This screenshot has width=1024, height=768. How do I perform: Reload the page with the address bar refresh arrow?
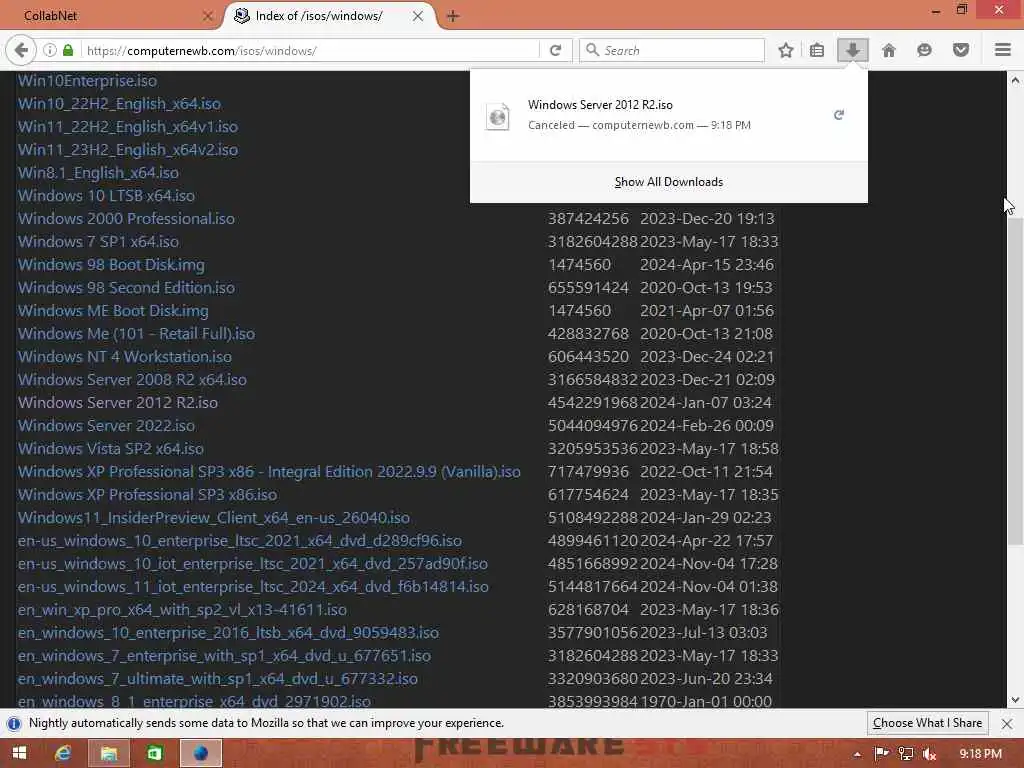[556, 50]
